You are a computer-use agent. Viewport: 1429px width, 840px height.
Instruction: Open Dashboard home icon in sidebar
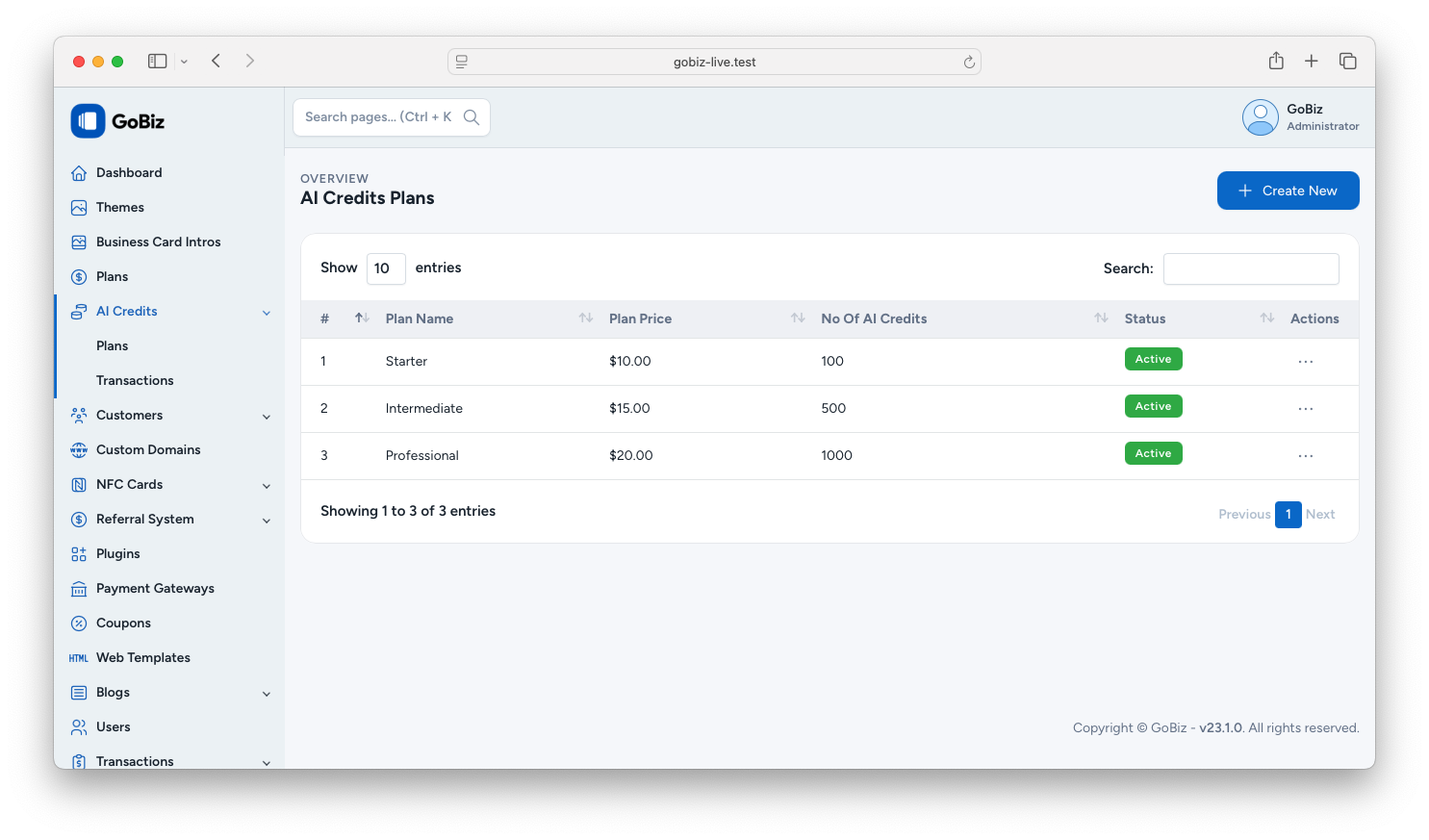79,173
